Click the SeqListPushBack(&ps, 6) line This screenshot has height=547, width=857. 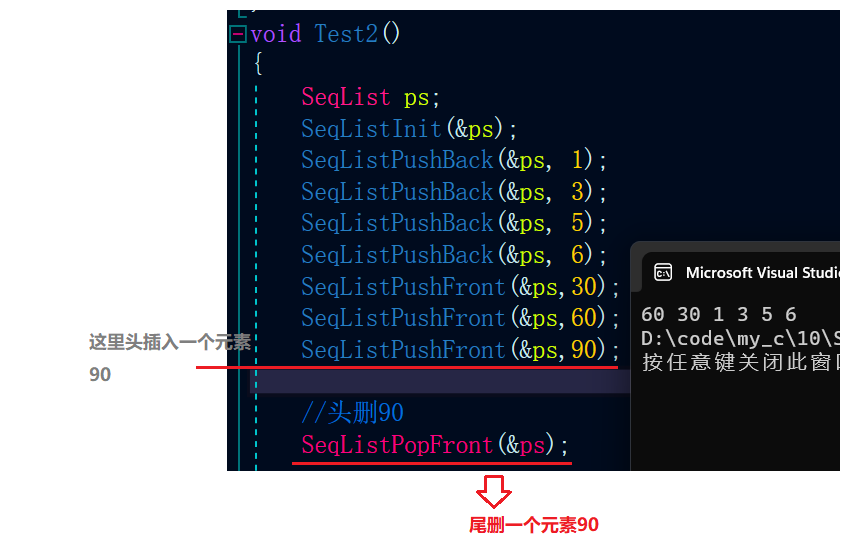(x=454, y=255)
